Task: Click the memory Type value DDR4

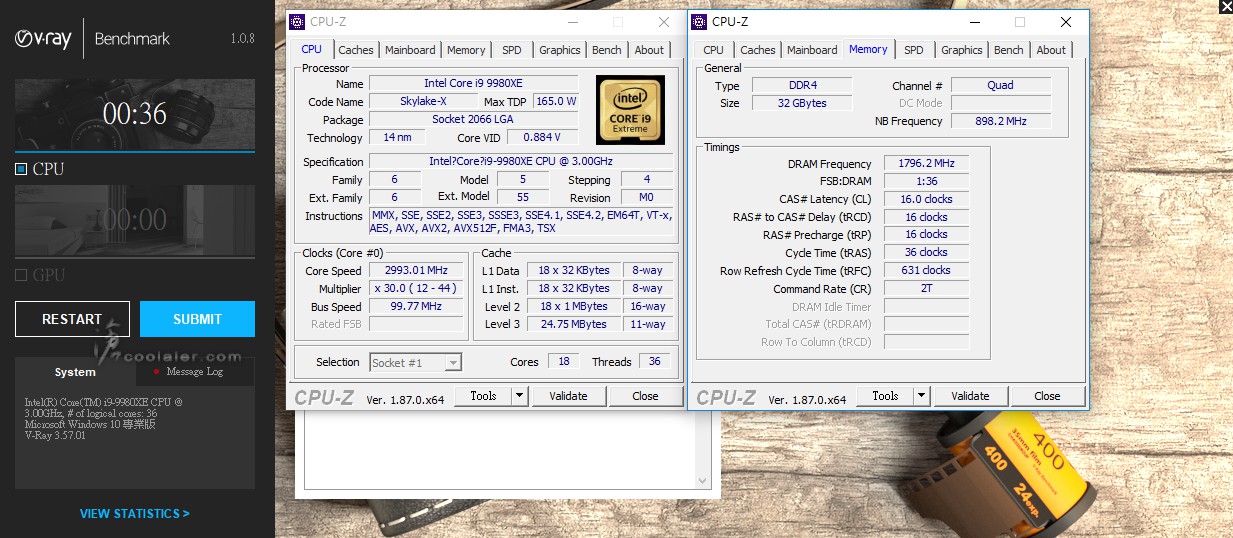Action: 803,86
